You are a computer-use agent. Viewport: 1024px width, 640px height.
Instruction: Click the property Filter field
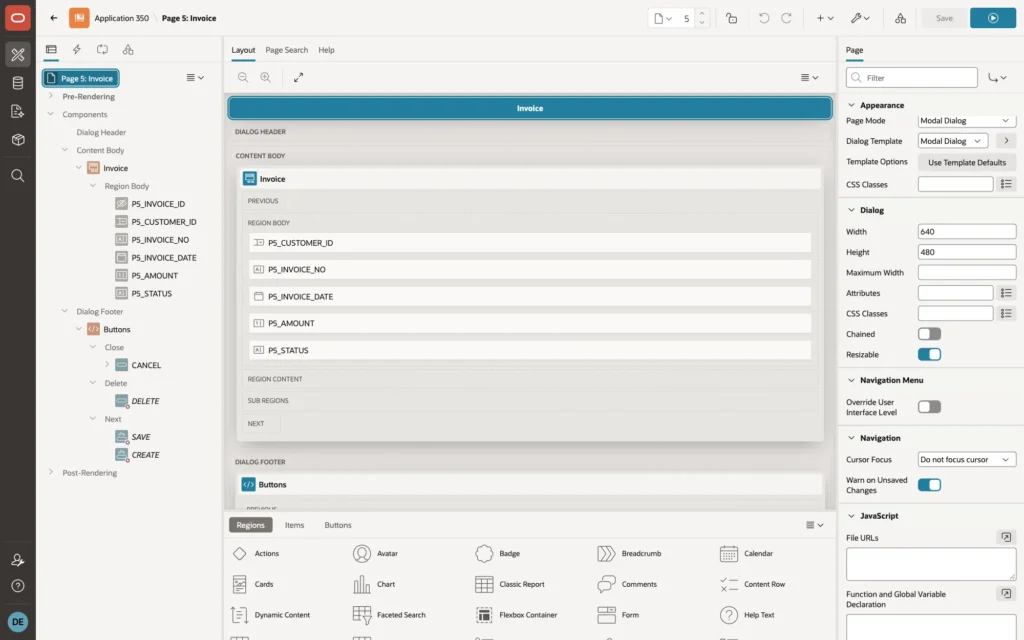click(x=912, y=78)
